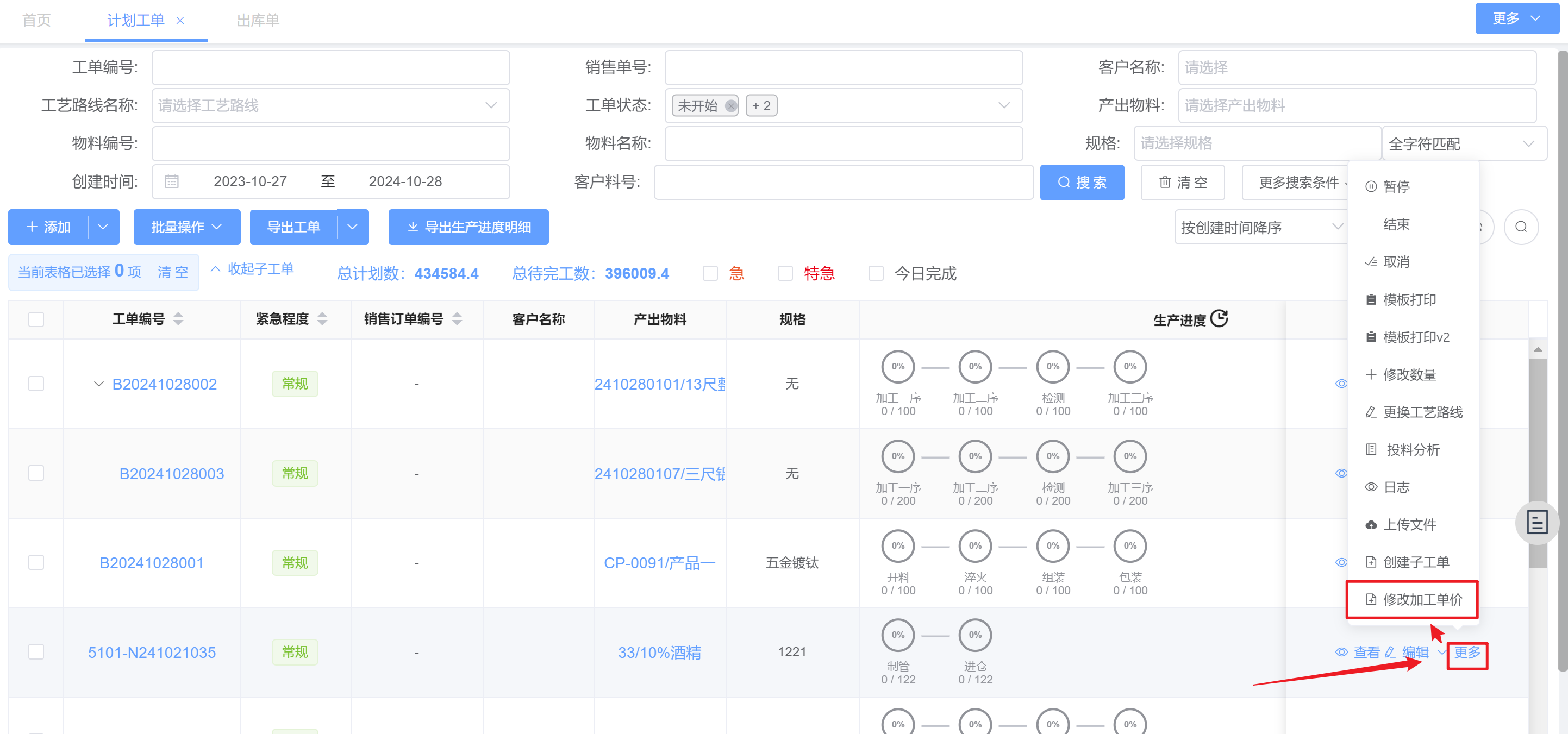The height and width of the screenshot is (734, 1568).
Task: Focus the 工单编号 input field
Action: (x=330, y=67)
